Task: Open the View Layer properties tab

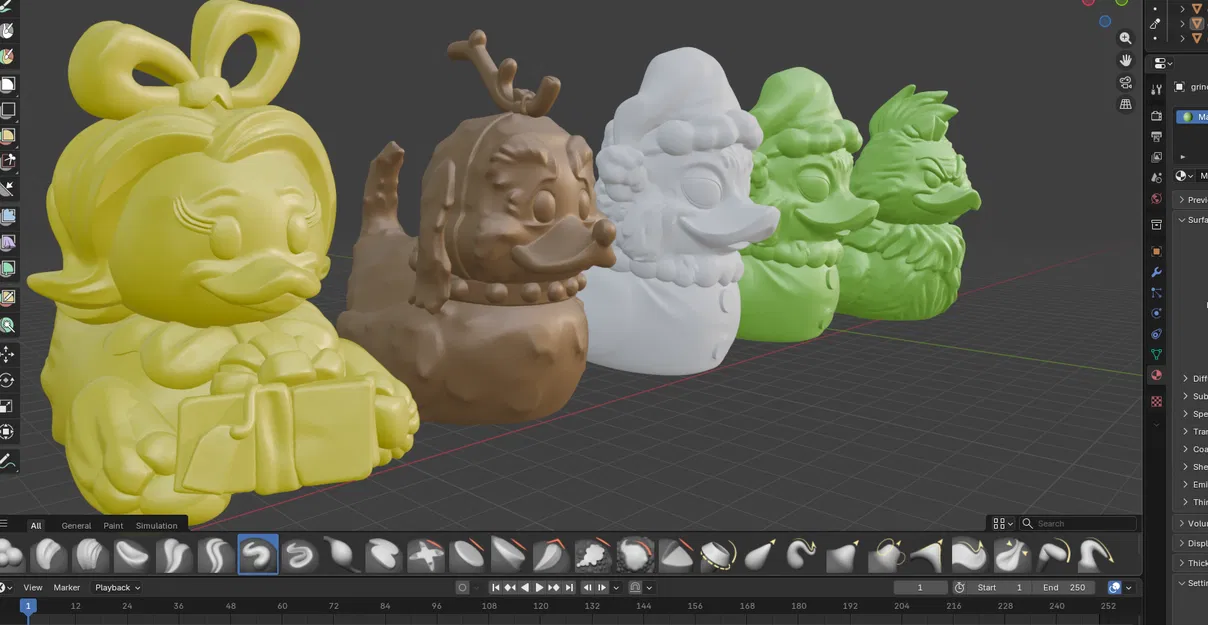Action: point(1157,157)
